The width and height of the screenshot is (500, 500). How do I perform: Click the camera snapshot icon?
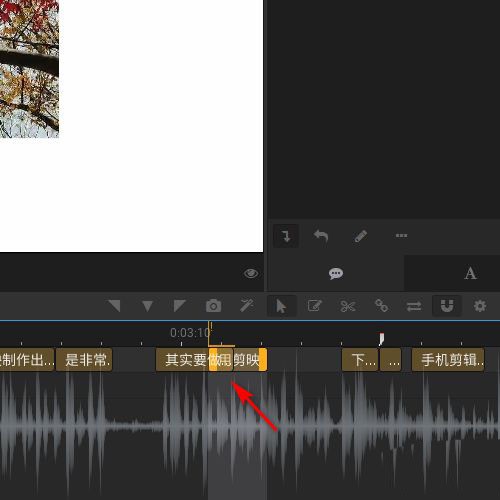tap(213, 306)
